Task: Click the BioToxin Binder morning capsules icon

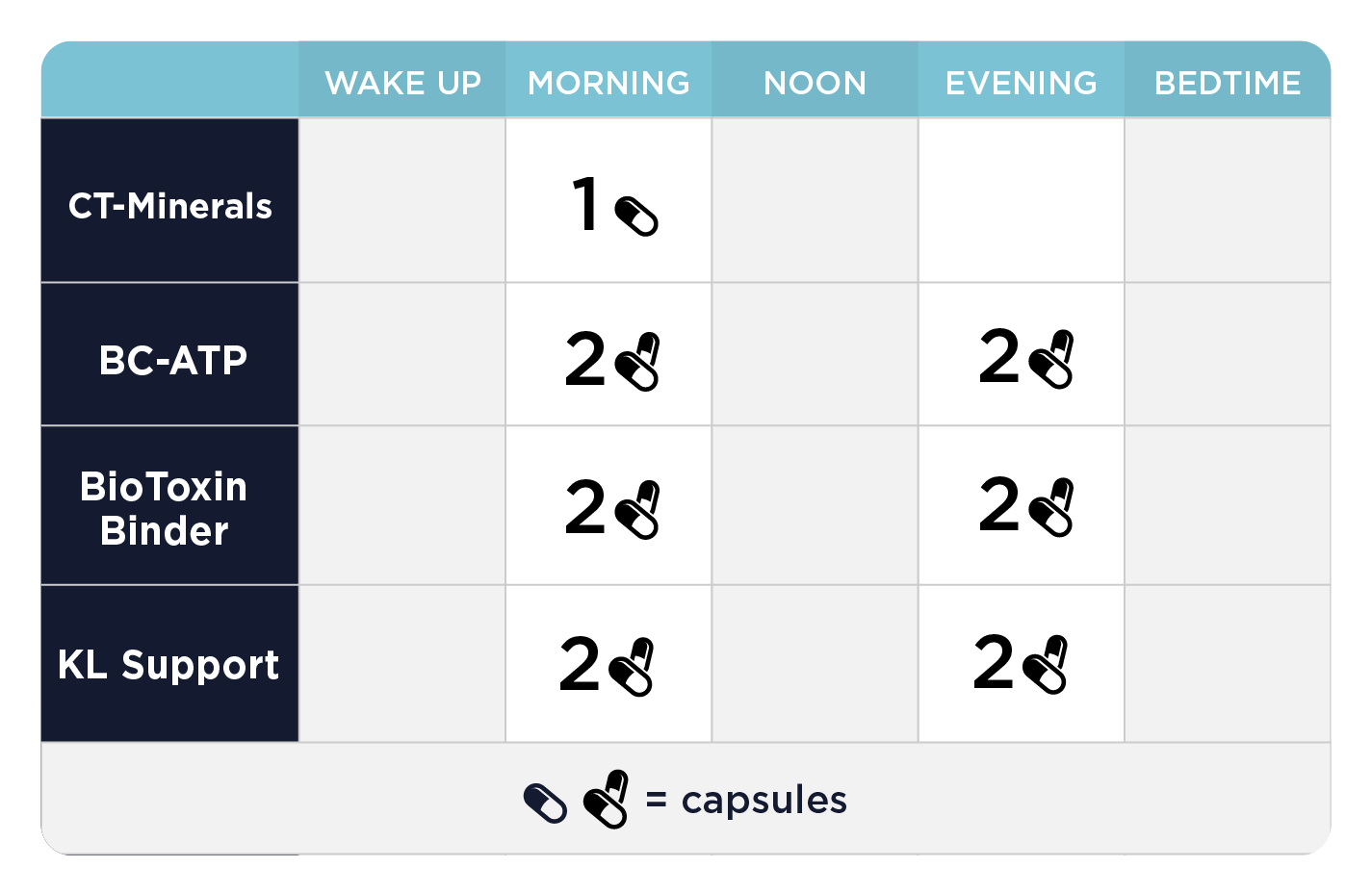Action: pos(637,510)
